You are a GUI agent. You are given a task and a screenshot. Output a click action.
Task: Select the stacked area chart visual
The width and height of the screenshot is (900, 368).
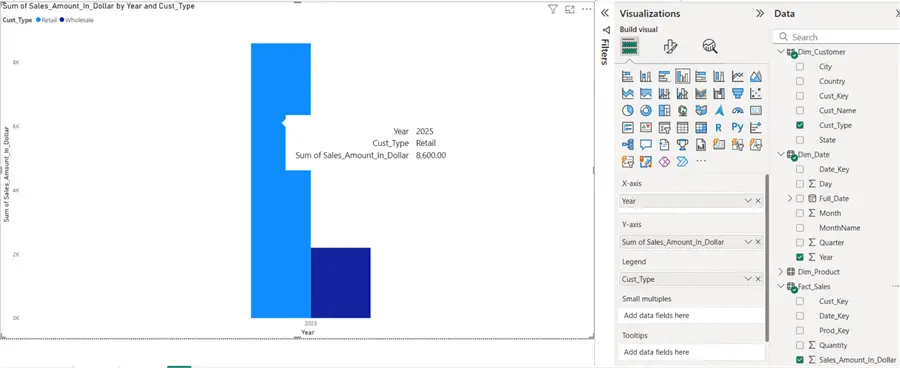point(627,93)
